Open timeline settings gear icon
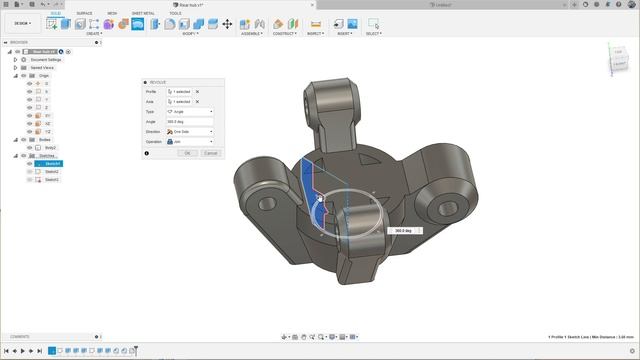This screenshot has height=360, width=640. pyautogui.click(x=632, y=351)
